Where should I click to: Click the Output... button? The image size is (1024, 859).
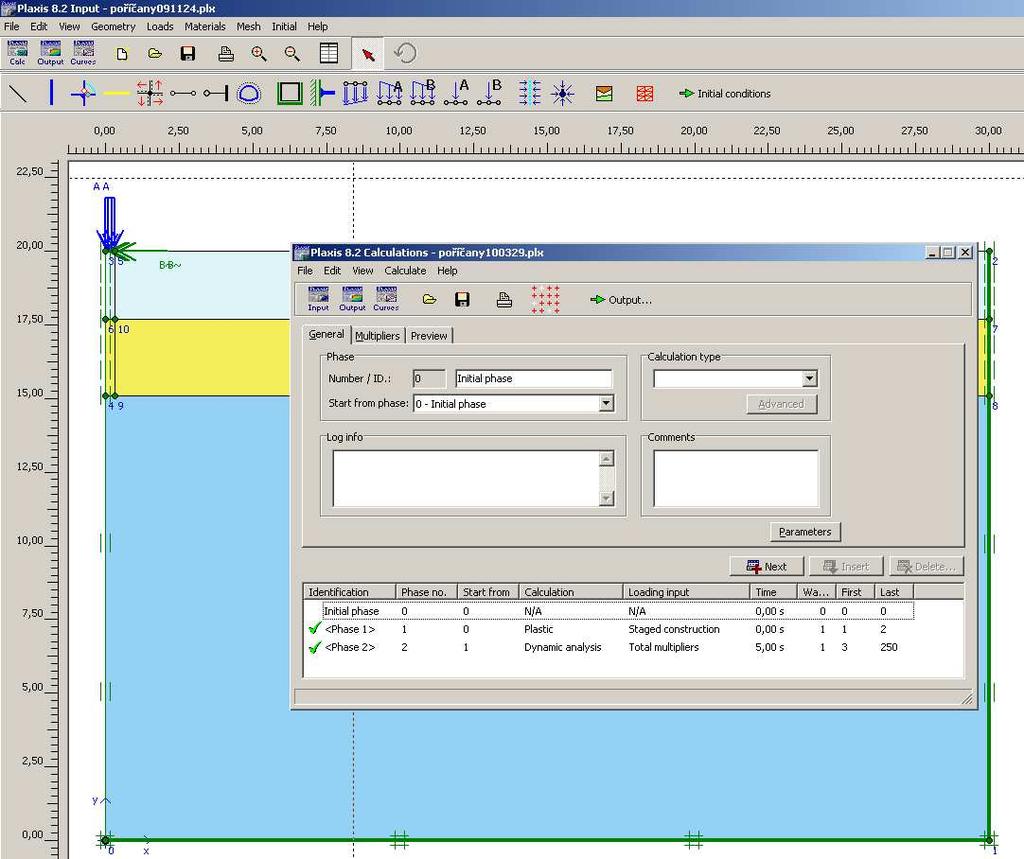pos(620,300)
